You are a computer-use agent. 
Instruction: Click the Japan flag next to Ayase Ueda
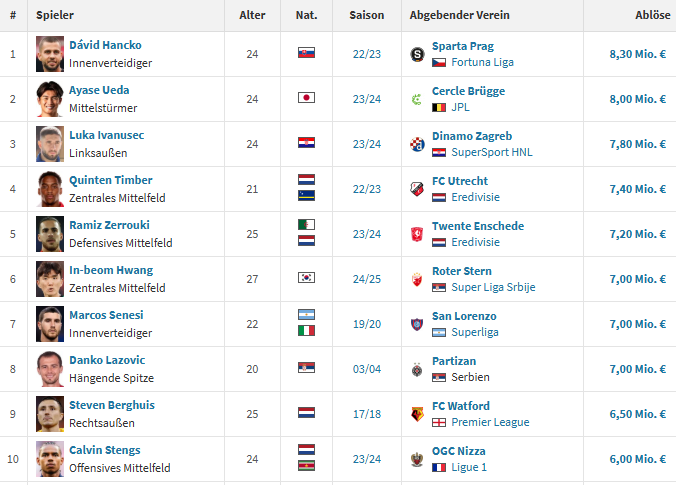pos(307,98)
